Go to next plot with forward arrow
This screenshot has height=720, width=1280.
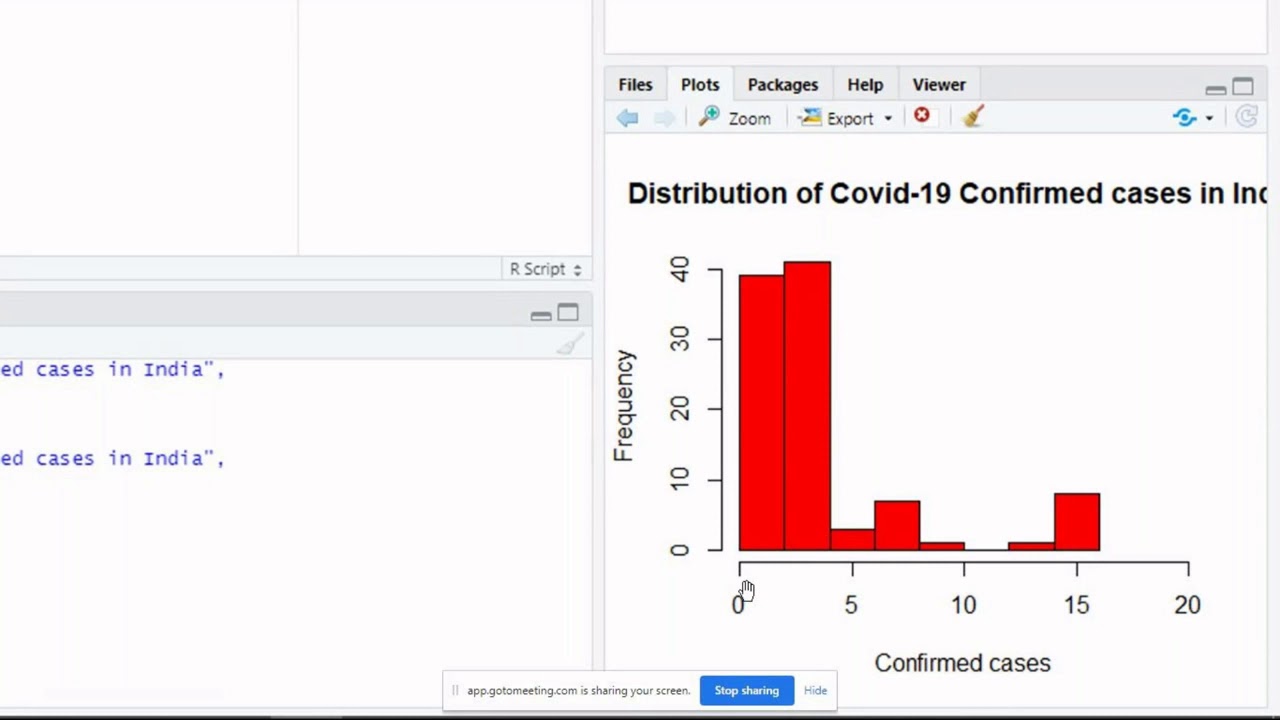[664, 118]
